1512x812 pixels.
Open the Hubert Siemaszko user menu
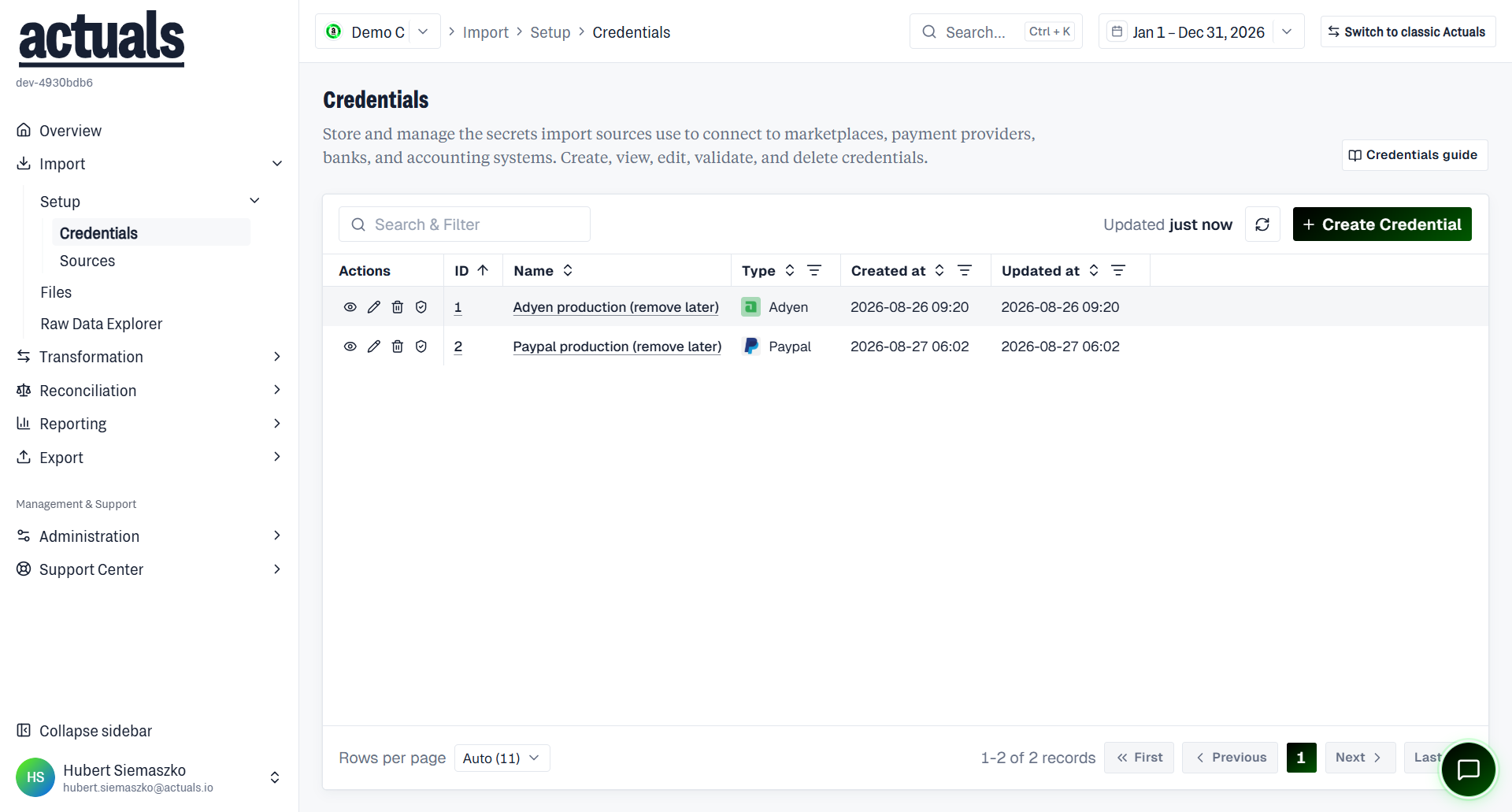(149, 777)
